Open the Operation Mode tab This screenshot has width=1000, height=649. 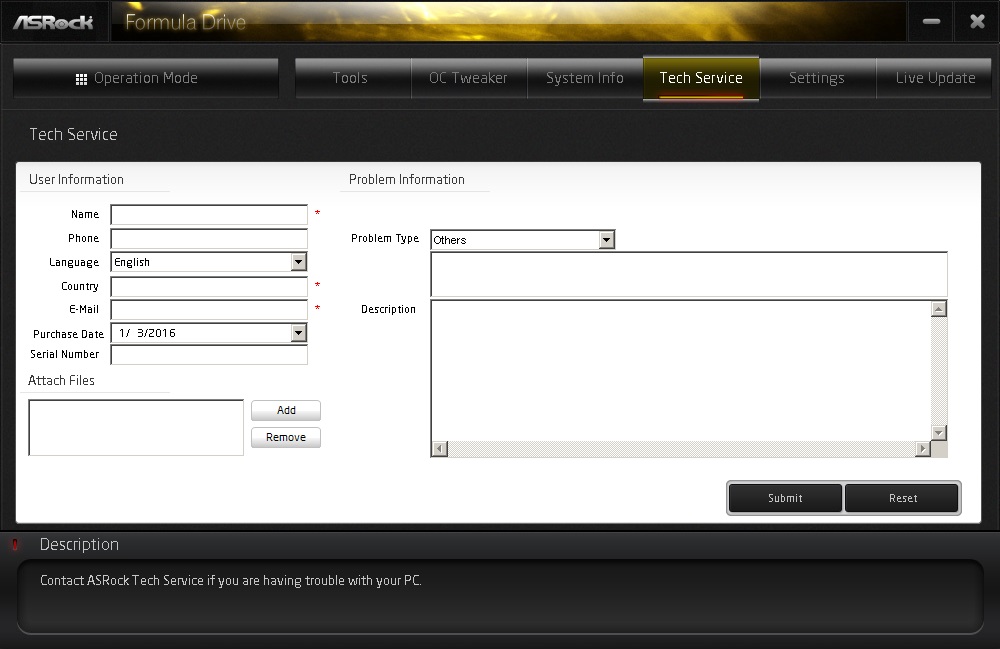tap(145, 78)
